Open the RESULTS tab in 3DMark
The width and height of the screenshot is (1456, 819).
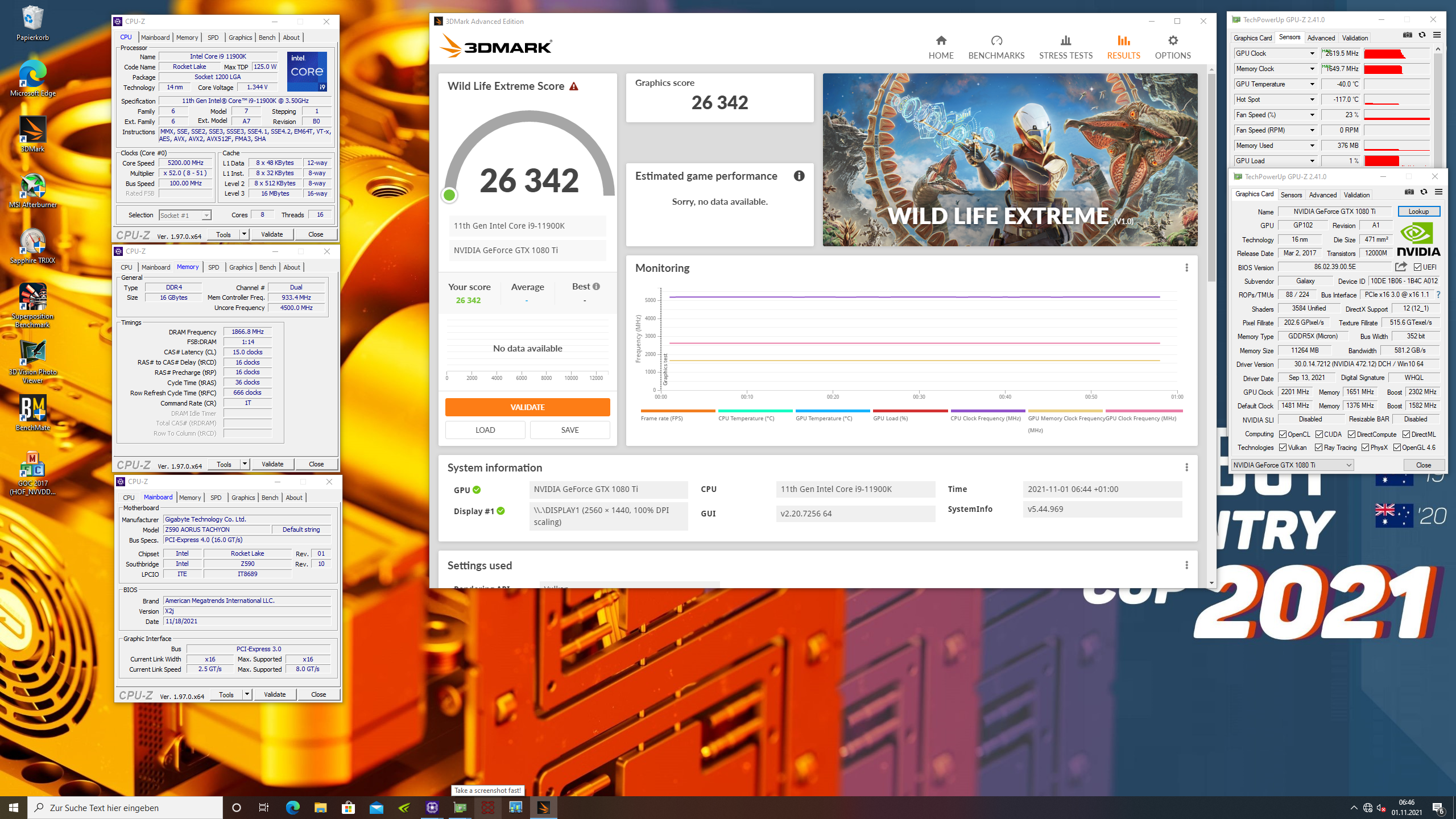click(1123, 47)
